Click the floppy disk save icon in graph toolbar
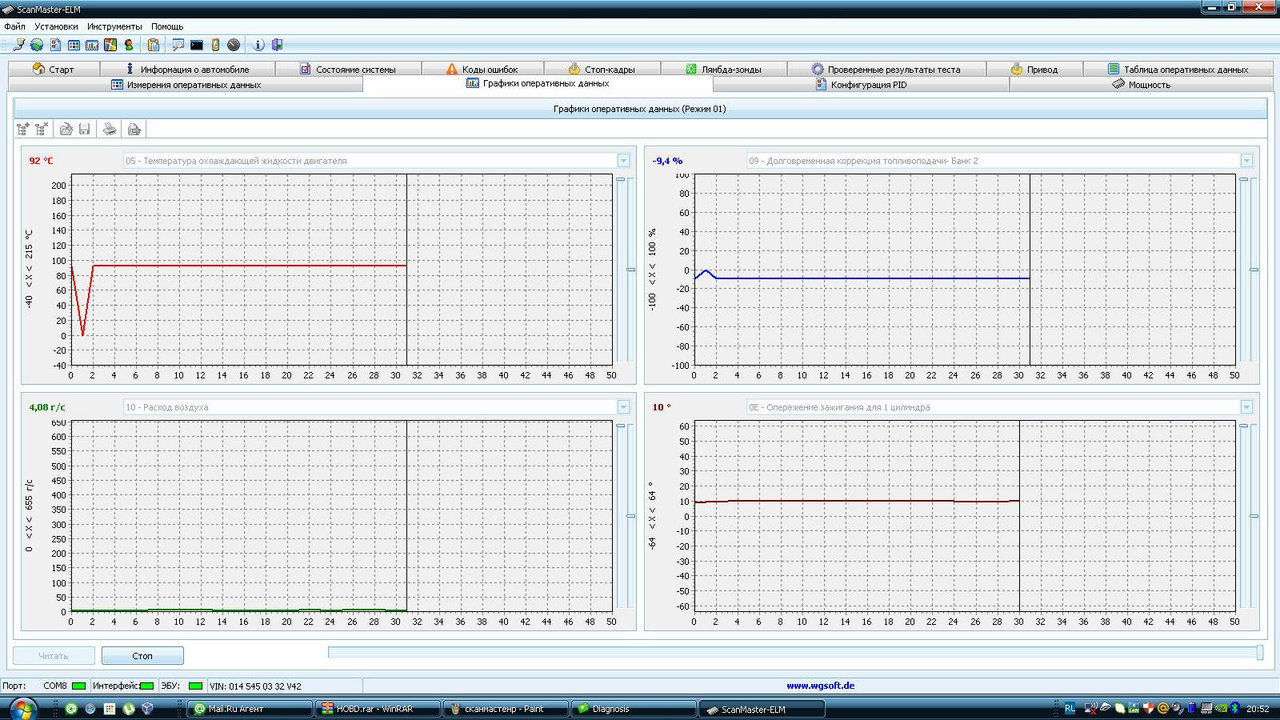Image resolution: width=1280 pixels, height=720 pixels. coord(85,129)
